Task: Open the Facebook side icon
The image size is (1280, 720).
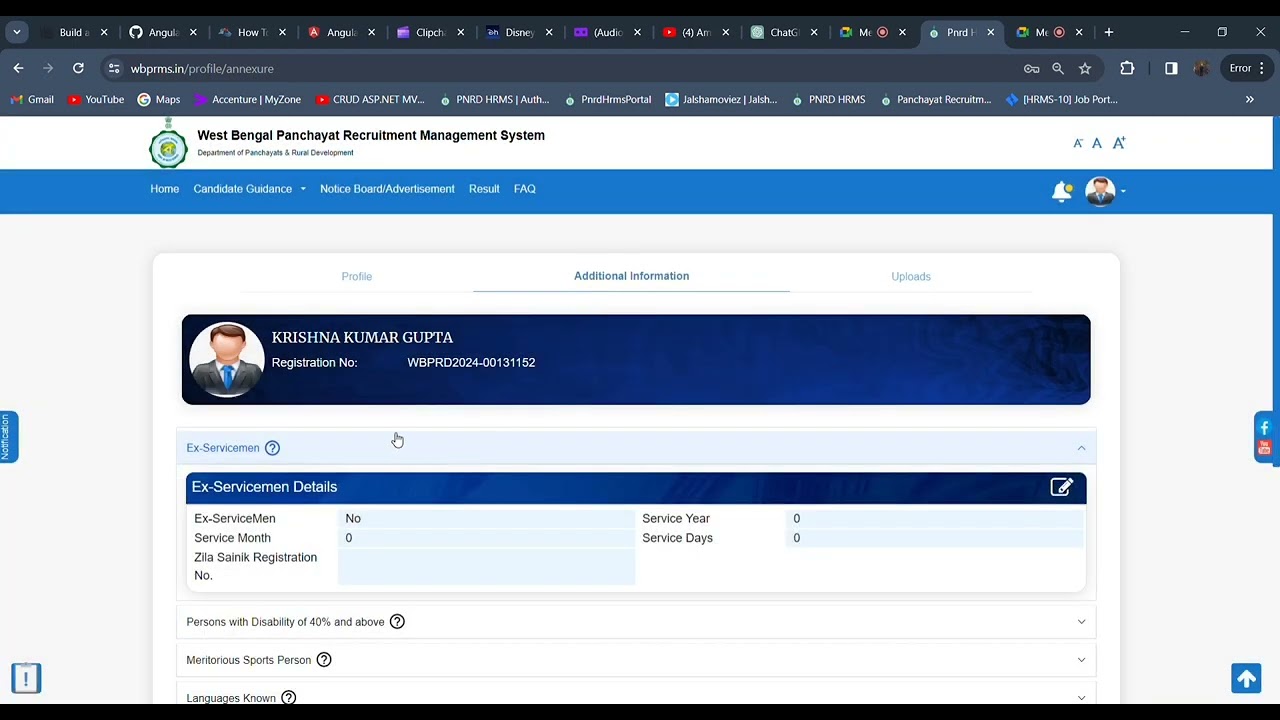Action: (1264, 428)
